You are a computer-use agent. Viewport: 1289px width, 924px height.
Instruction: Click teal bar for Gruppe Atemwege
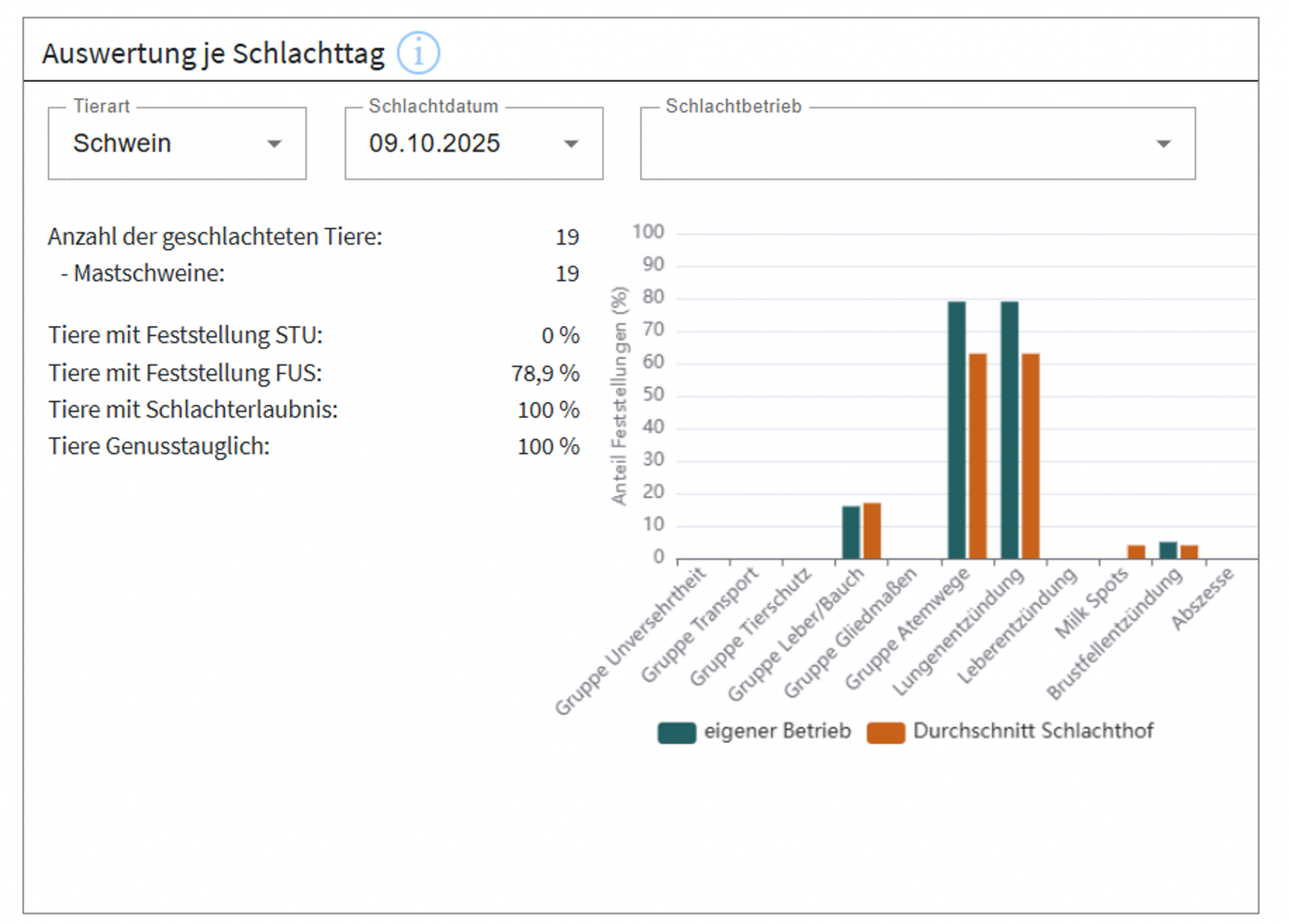coord(957,430)
